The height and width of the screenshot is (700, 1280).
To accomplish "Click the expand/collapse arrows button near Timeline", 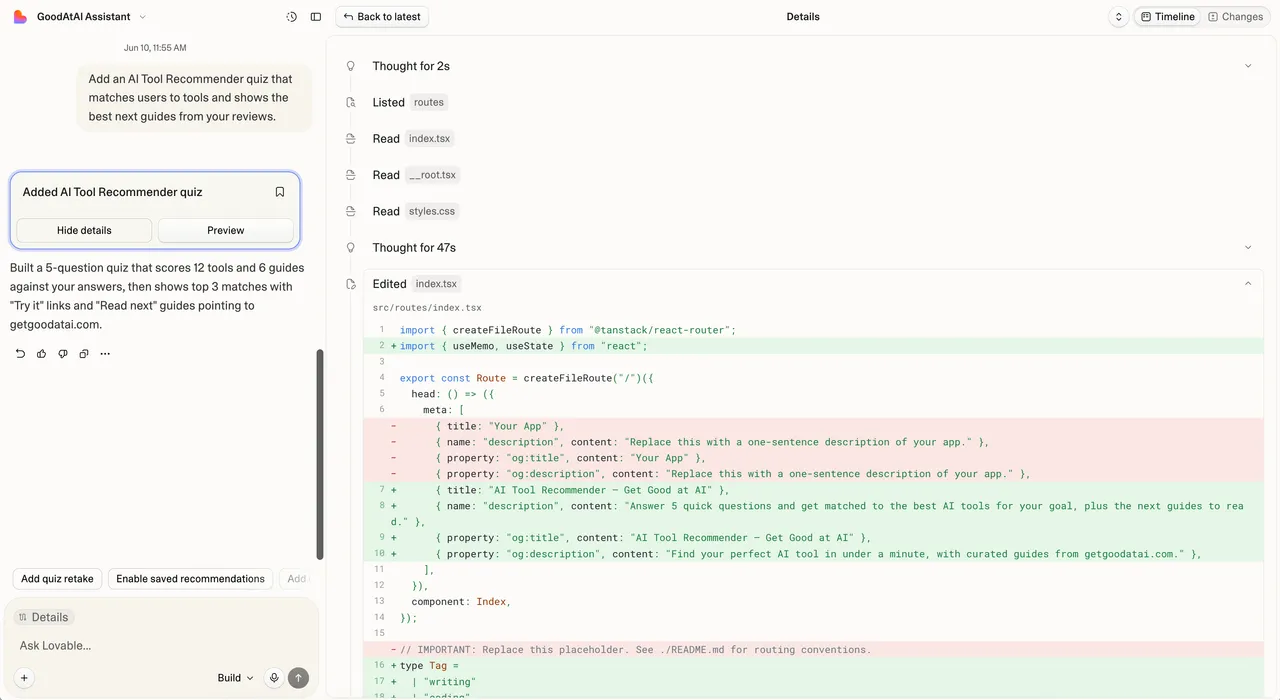I will pos(1119,17).
